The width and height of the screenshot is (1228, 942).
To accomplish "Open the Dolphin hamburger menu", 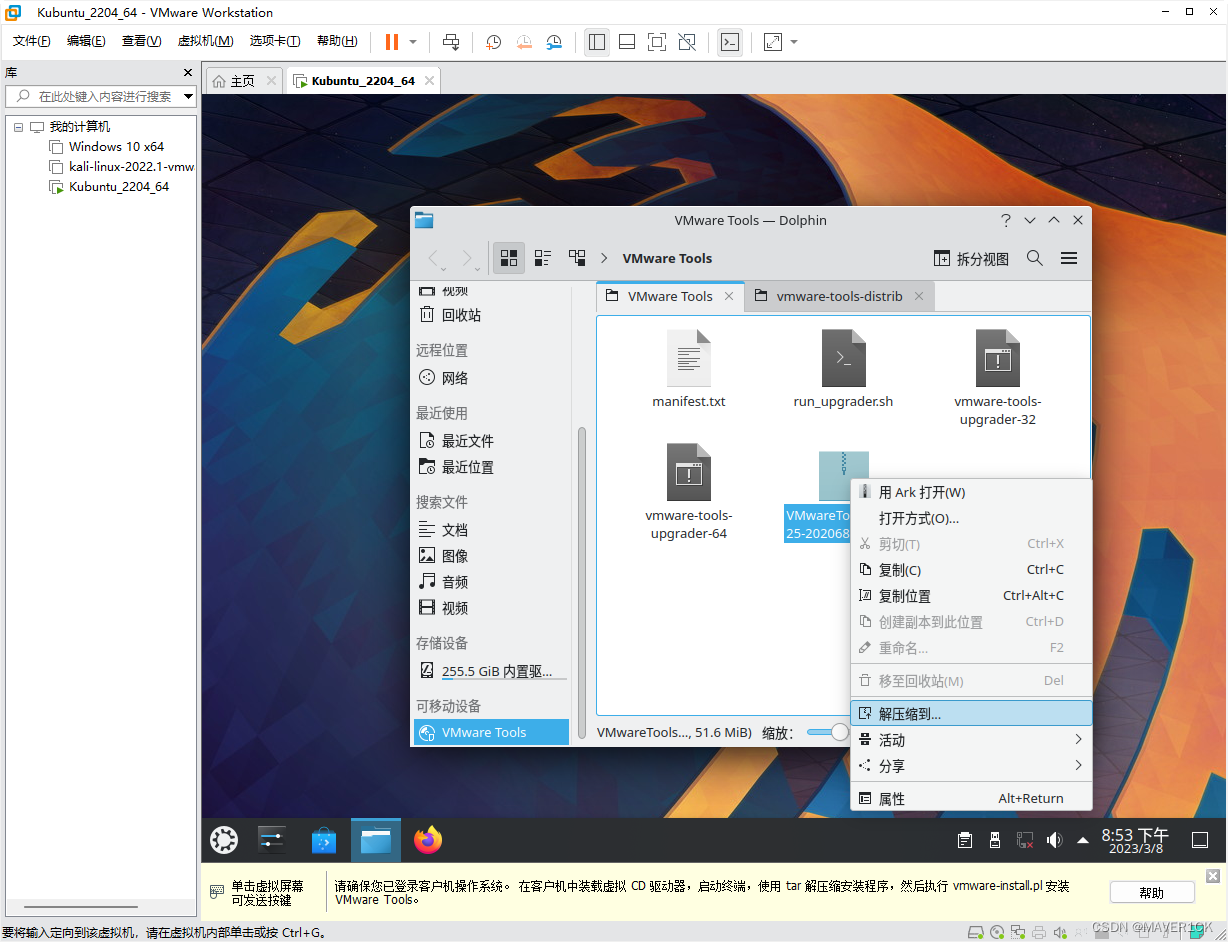I will 1069,258.
